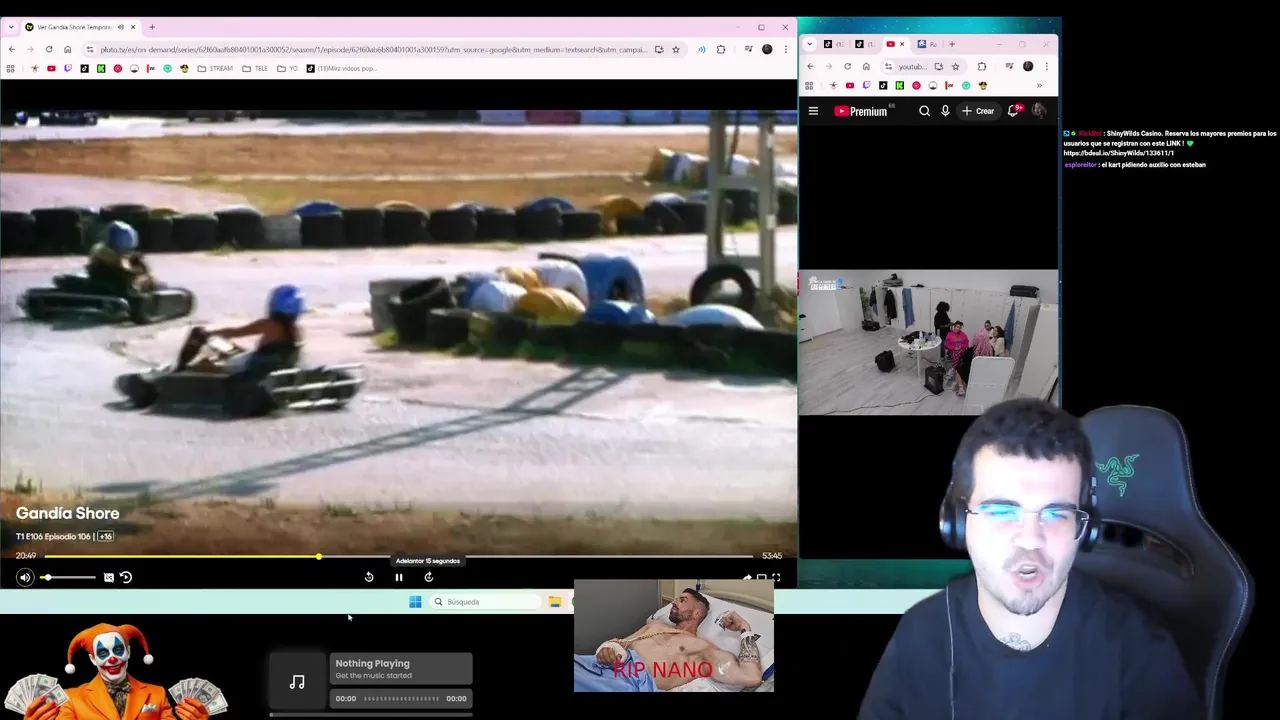The height and width of the screenshot is (720, 1280).
Task: Click the Crear button on YouTube
Action: (x=978, y=111)
